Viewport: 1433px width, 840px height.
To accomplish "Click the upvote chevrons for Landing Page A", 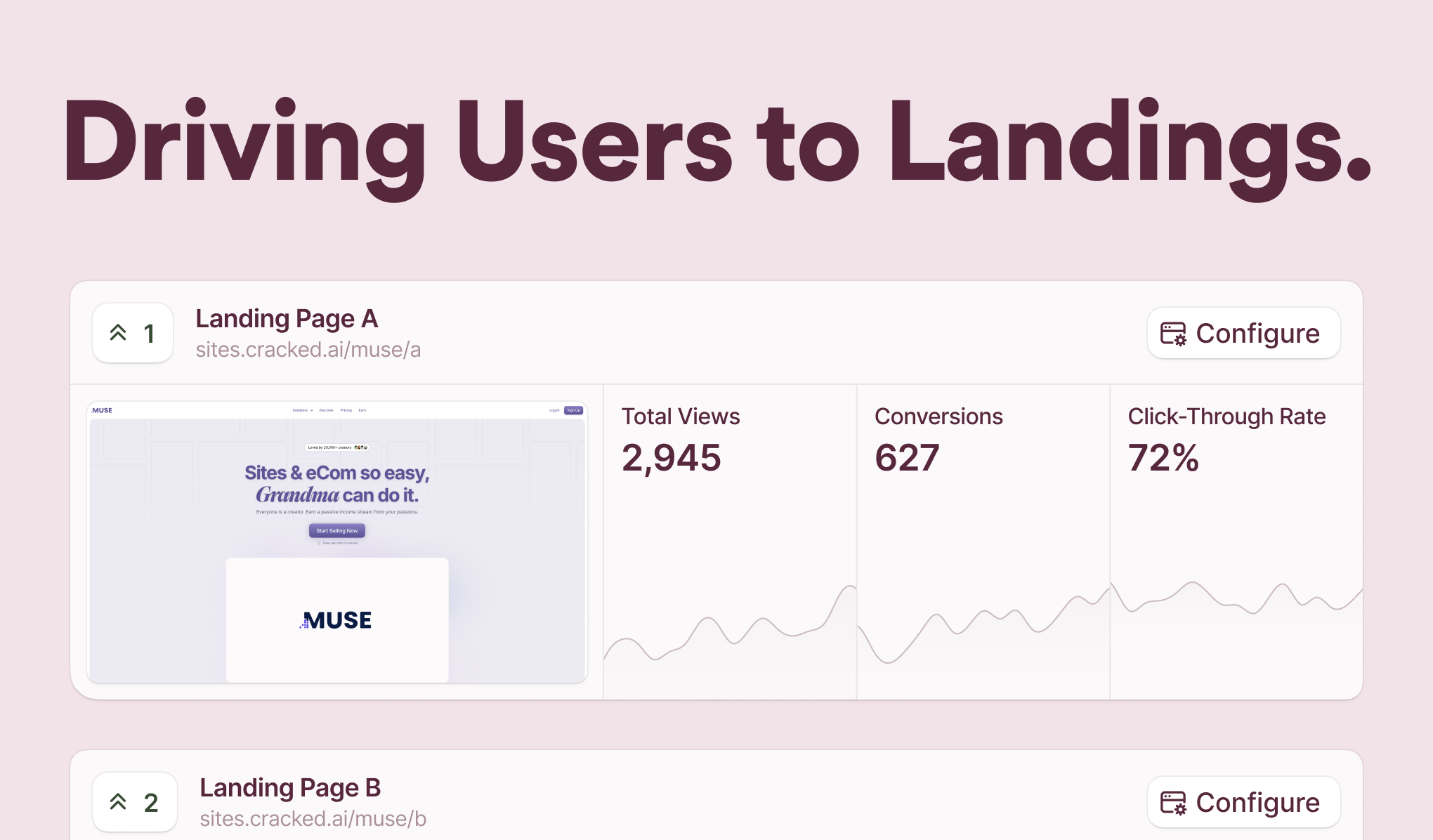I will 118,333.
